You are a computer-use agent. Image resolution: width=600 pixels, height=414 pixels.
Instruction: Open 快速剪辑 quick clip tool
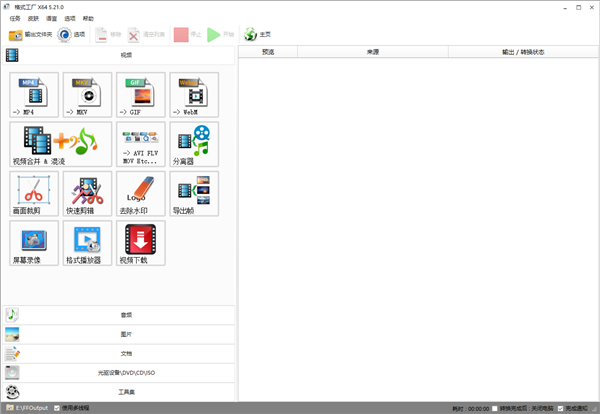tap(88, 193)
